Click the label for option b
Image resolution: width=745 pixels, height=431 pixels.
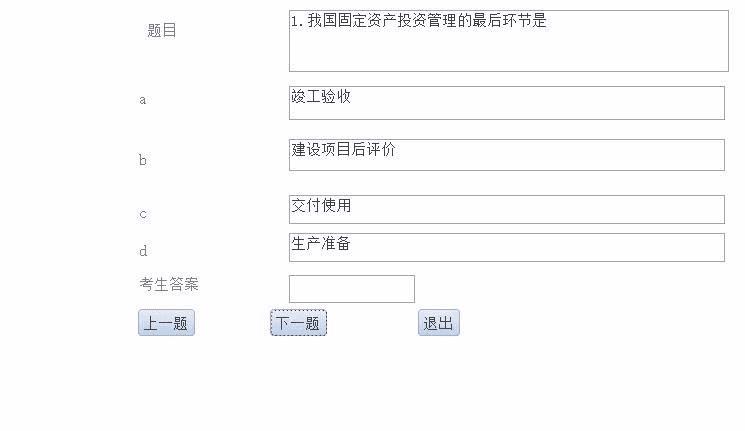point(143,160)
